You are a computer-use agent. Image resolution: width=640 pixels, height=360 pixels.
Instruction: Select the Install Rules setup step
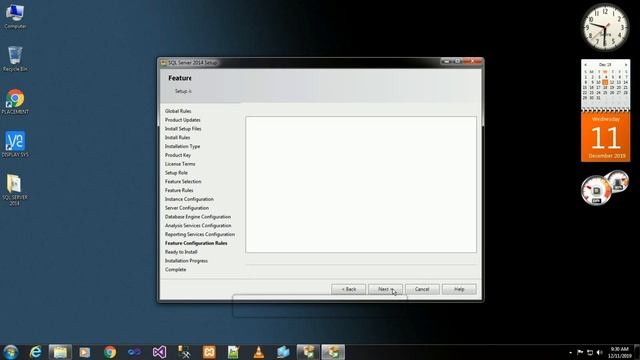pos(178,138)
